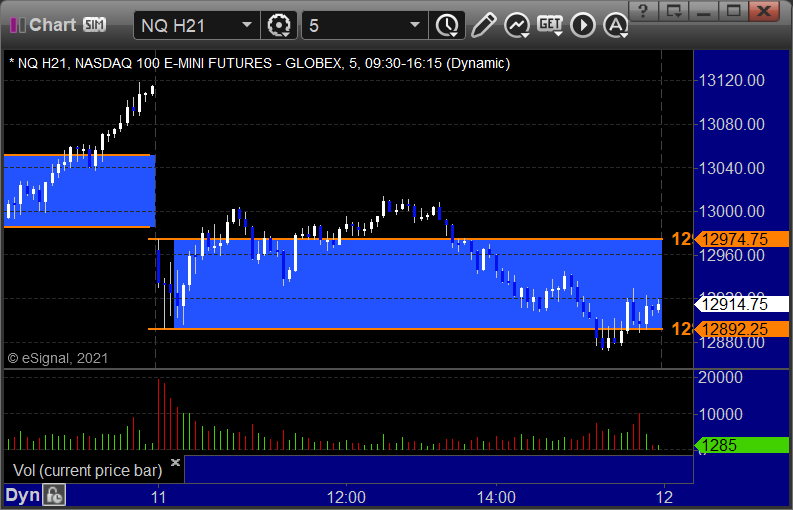Image resolution: width=793 pixels, height=510 pixels.
Task: Maximize the chart window
Action: [734, 11]
